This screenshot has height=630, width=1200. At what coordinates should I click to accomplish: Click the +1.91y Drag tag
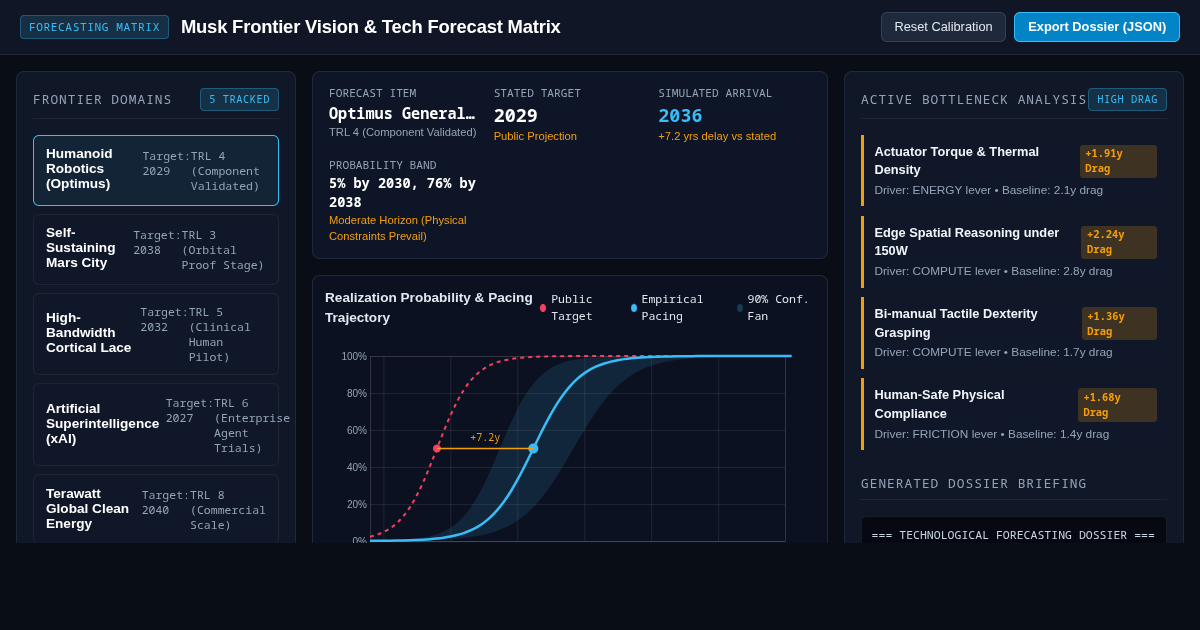pos(1118,161)
